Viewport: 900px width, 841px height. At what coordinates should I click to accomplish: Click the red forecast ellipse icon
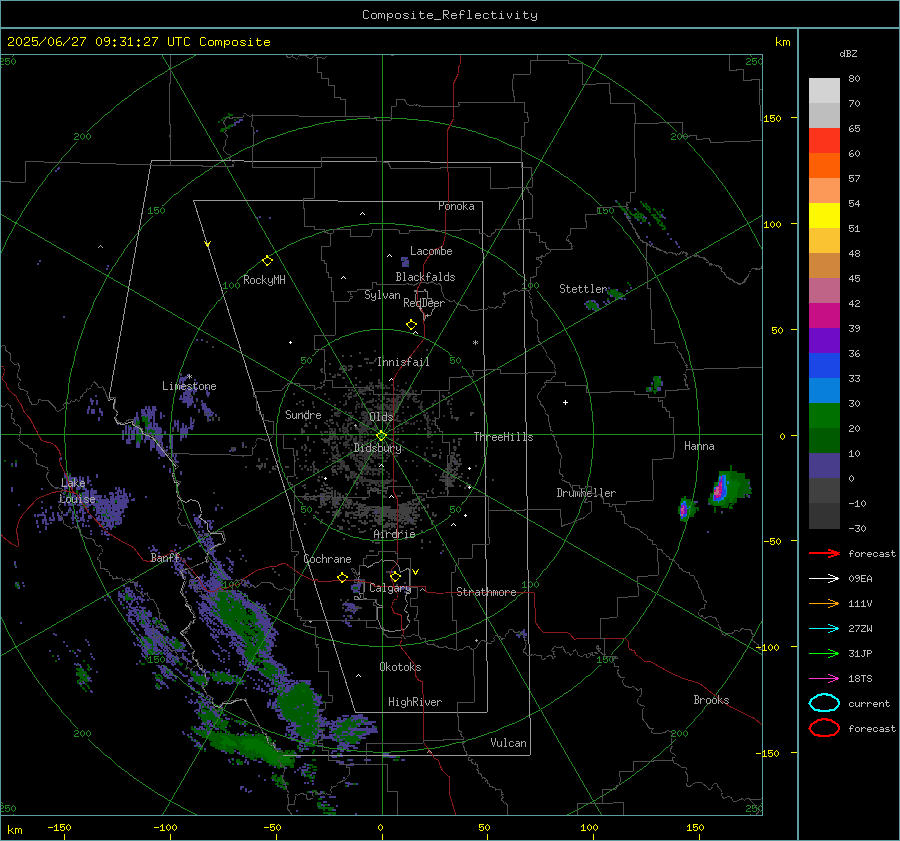(824, 728)
